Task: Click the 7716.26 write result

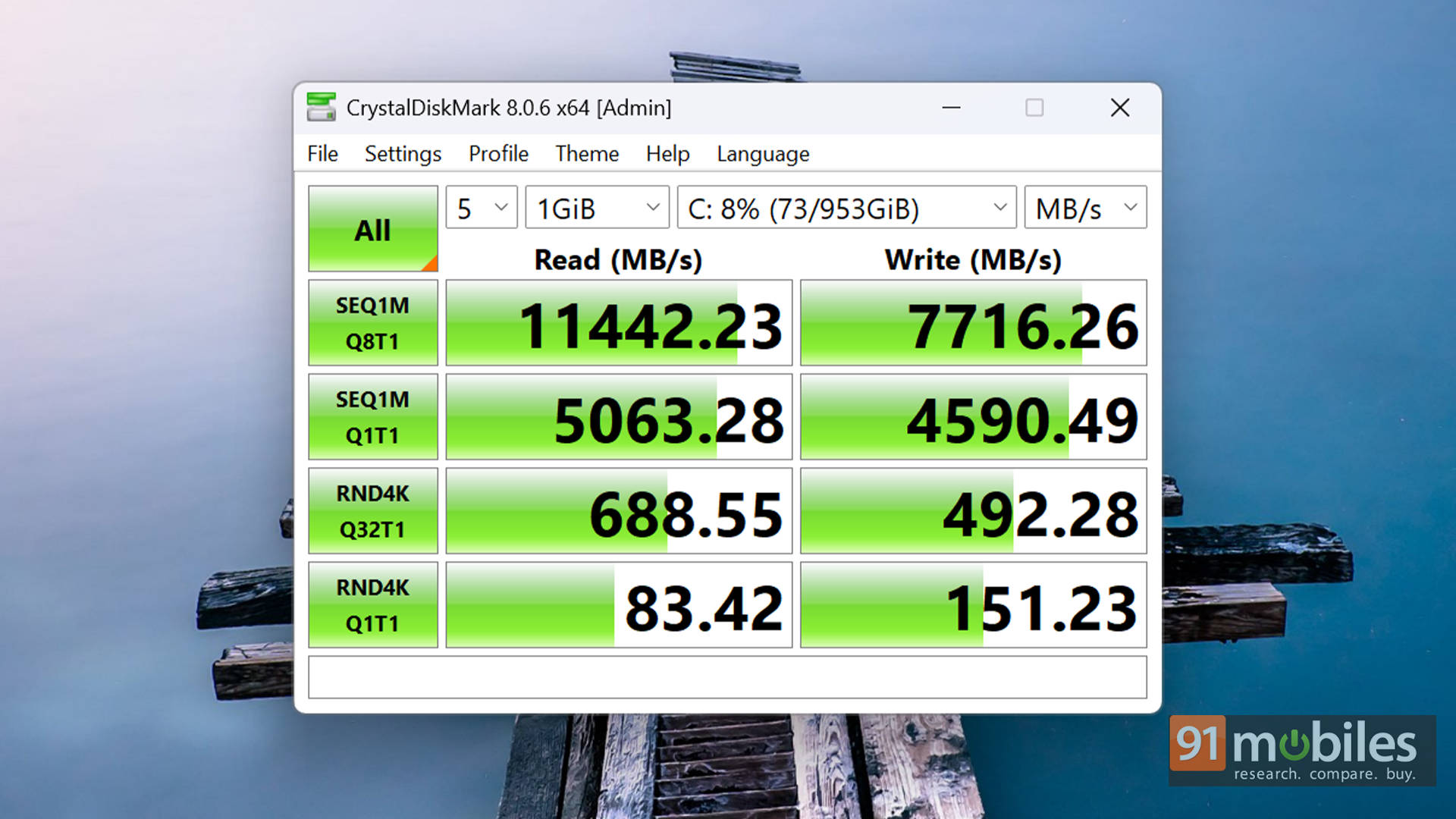Action: [x=974, y=323]
